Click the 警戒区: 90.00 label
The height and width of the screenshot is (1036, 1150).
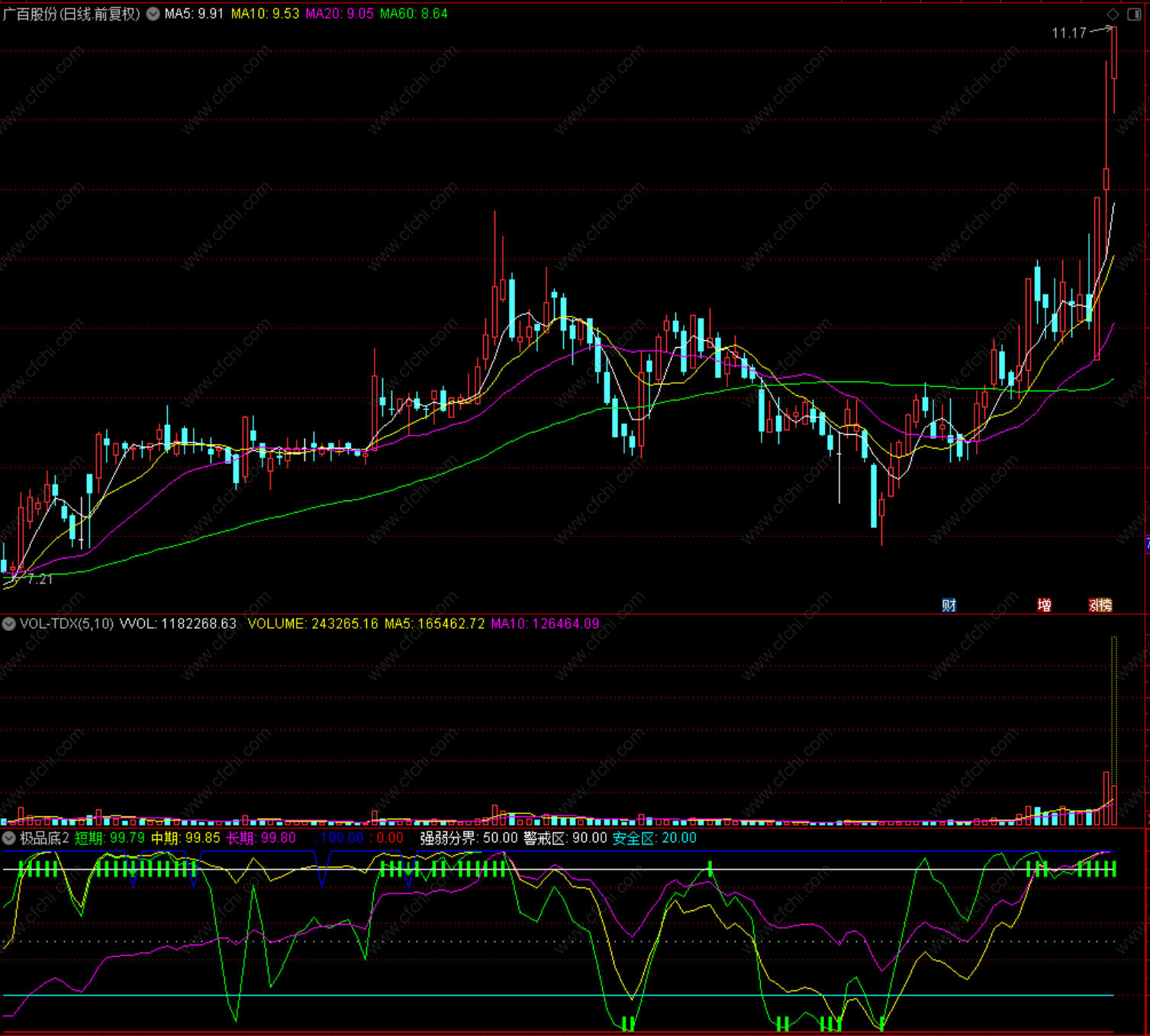click(x=565, y=838)
